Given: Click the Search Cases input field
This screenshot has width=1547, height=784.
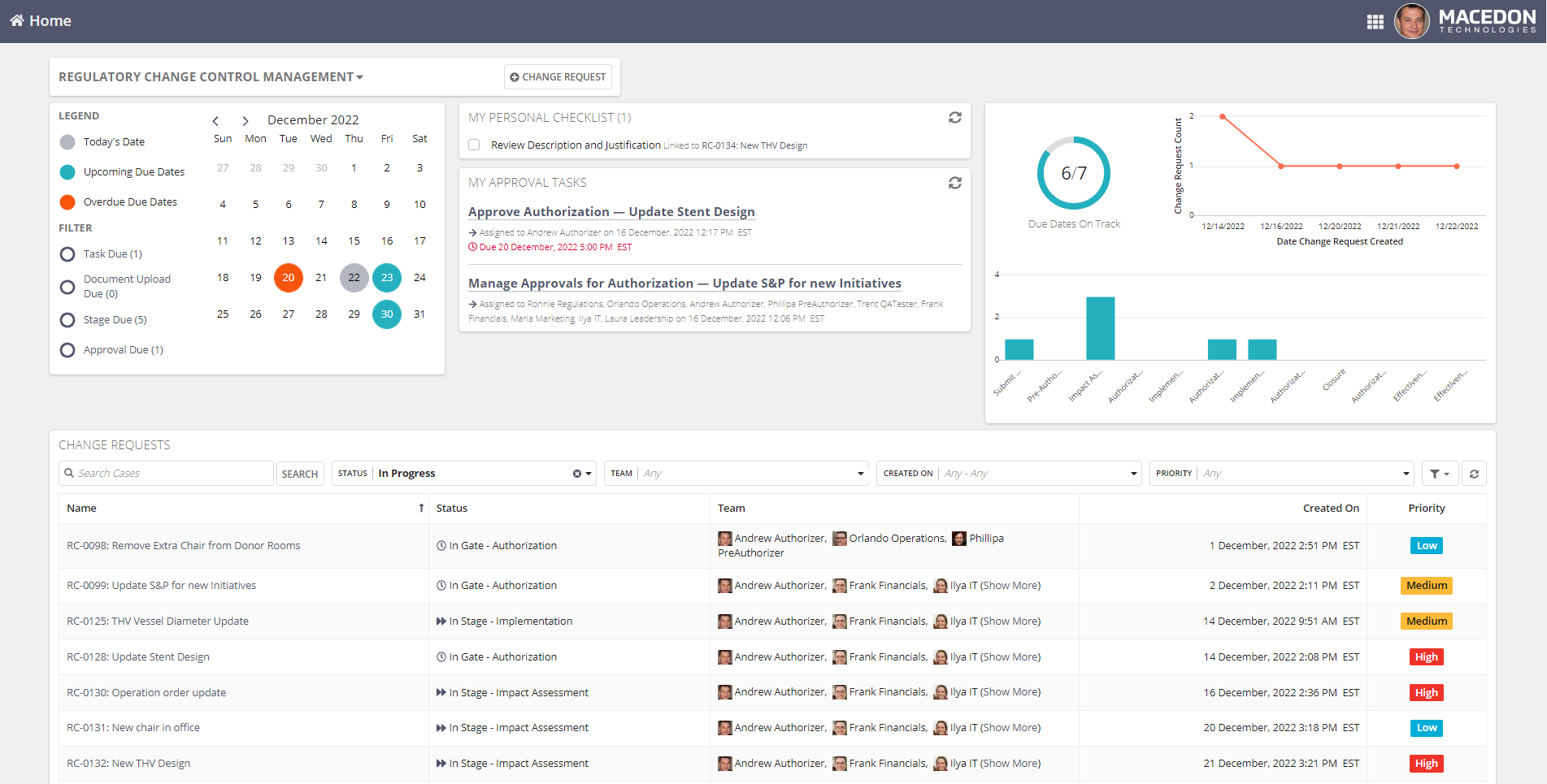Looking at the screenshot, I should 172,474.
